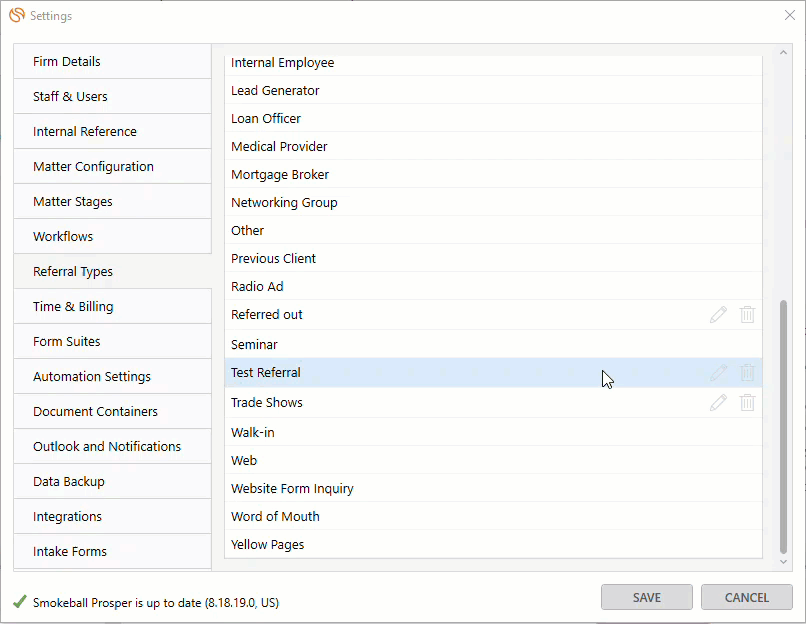Edit the Test Referral entry
The image size is (806, 624).
point(718,373)
